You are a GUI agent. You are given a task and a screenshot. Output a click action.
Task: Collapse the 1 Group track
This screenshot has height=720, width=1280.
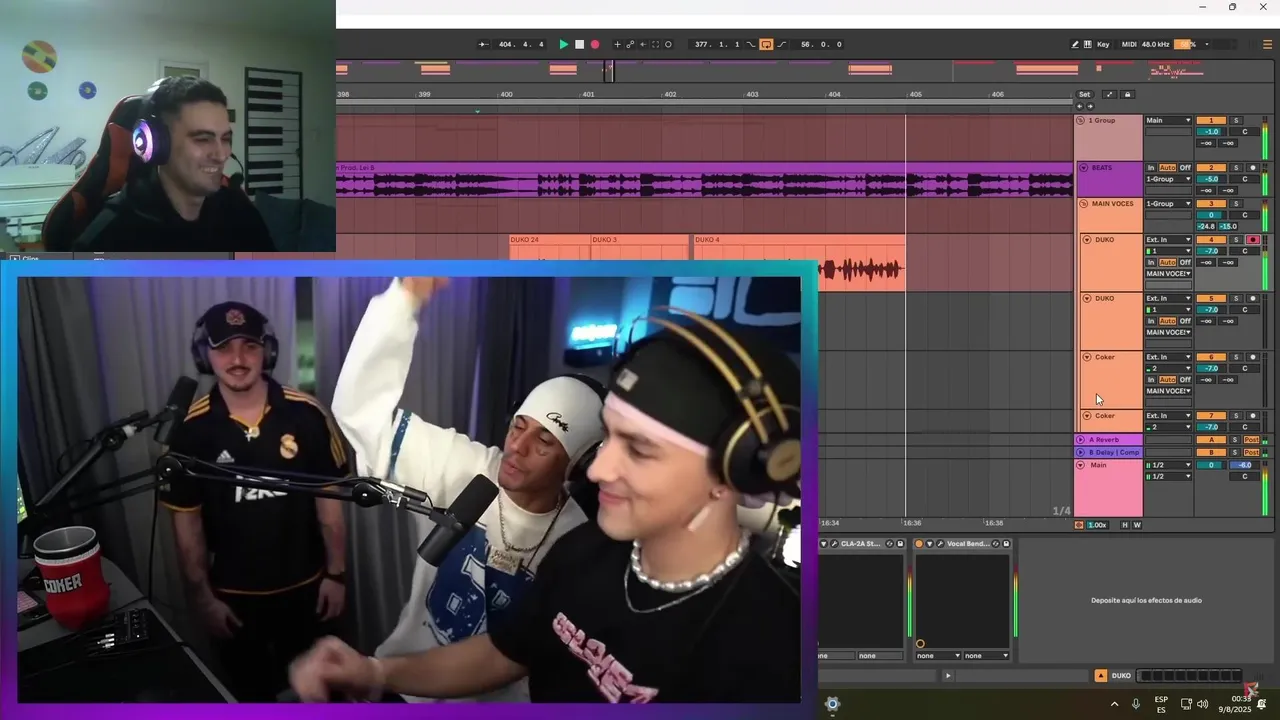click(1080, 120)
